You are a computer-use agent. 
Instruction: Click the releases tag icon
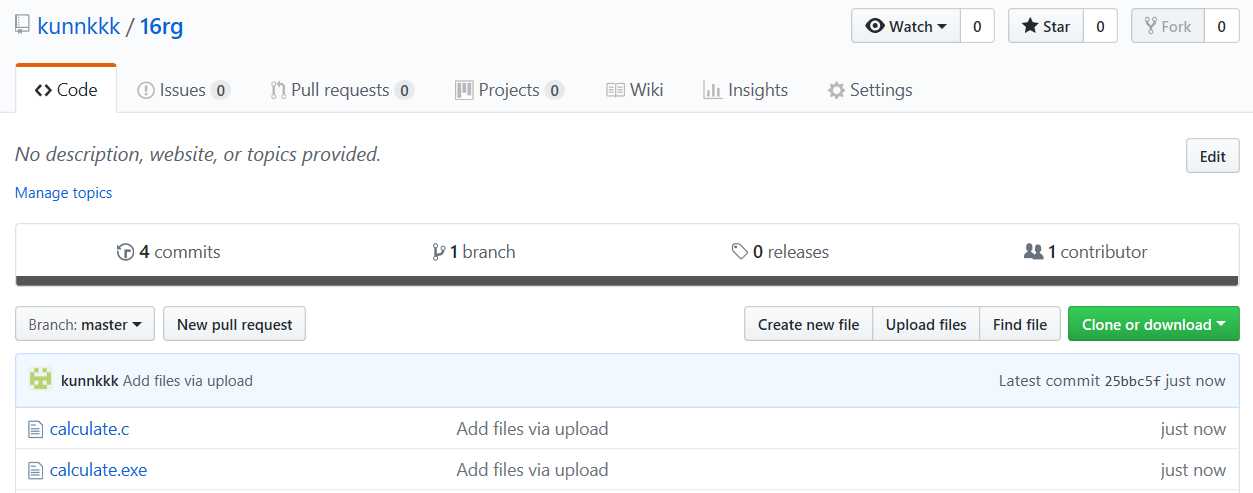tap(740, 252)
